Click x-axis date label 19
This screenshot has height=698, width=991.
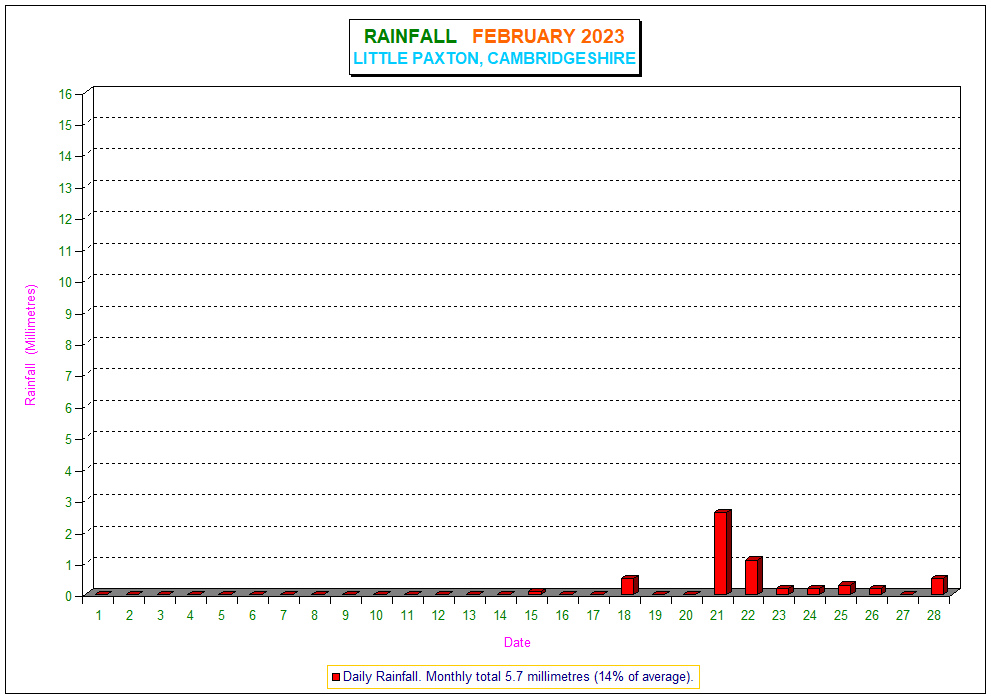(655, 616)
